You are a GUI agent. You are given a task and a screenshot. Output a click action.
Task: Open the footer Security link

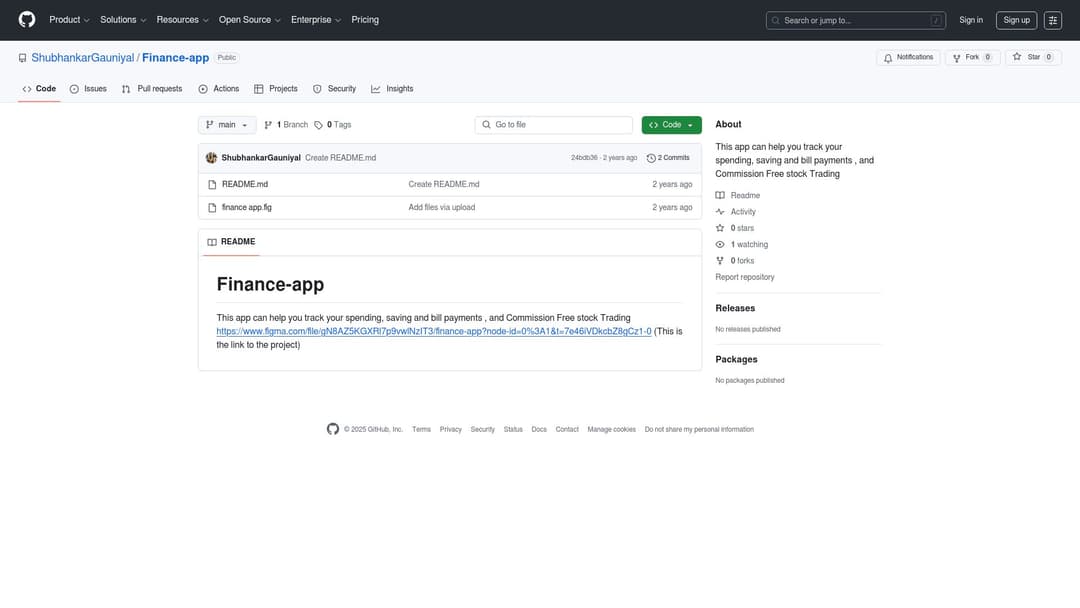(x=482, y=430)
